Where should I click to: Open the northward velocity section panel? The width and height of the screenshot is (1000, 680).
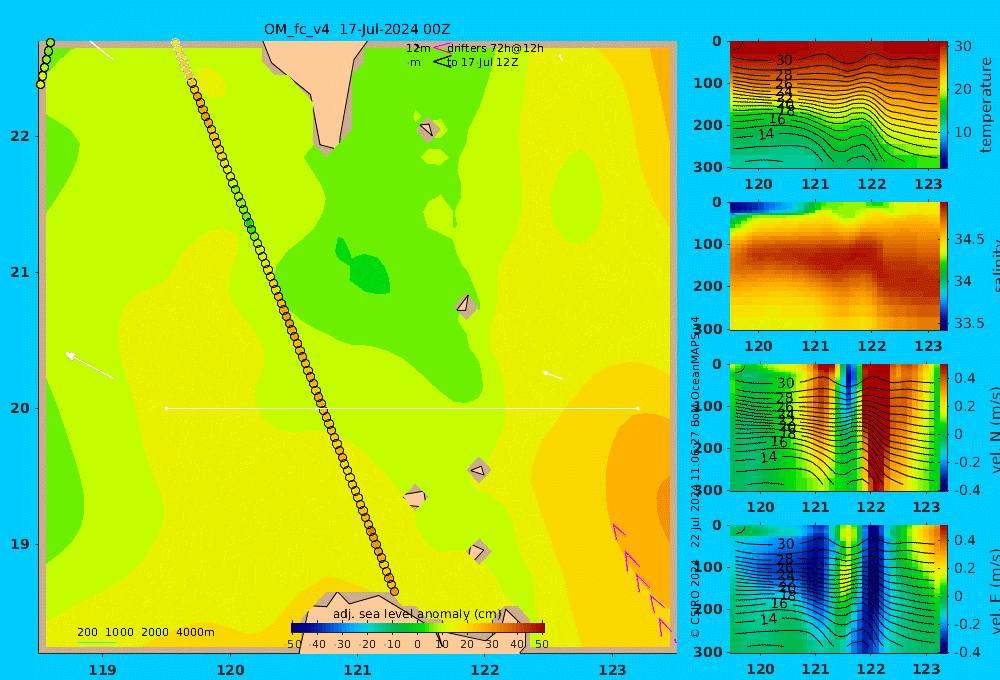point(835,427)
